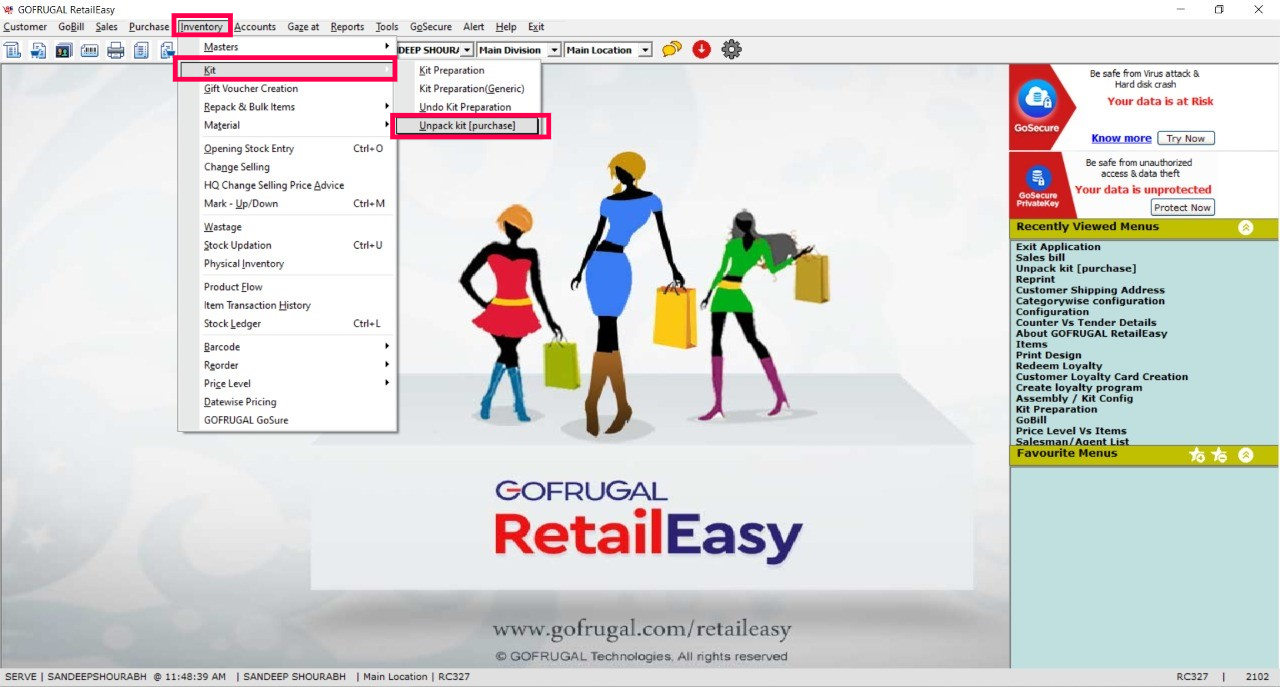Open the Customer menu
The height and width of the screenshot is (687, 1280).
tap(25, 27)
